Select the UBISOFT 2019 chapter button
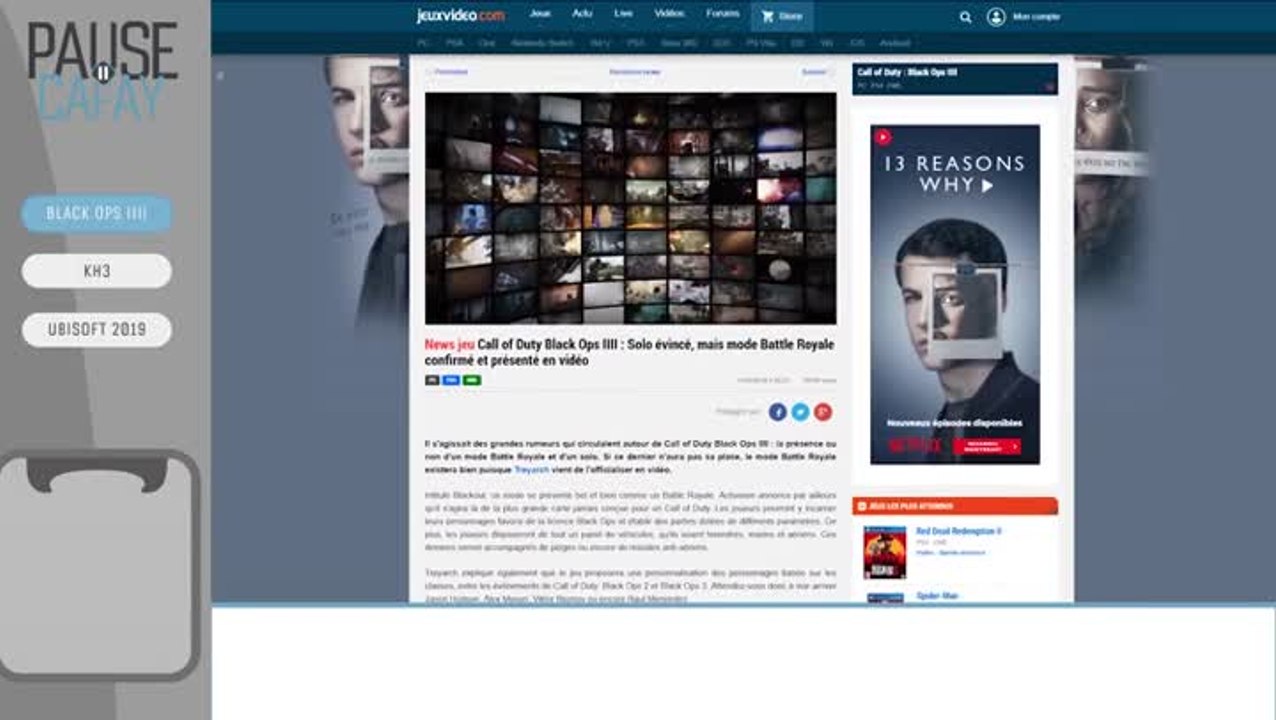The image size is (1276, 720). coord(97,330)
